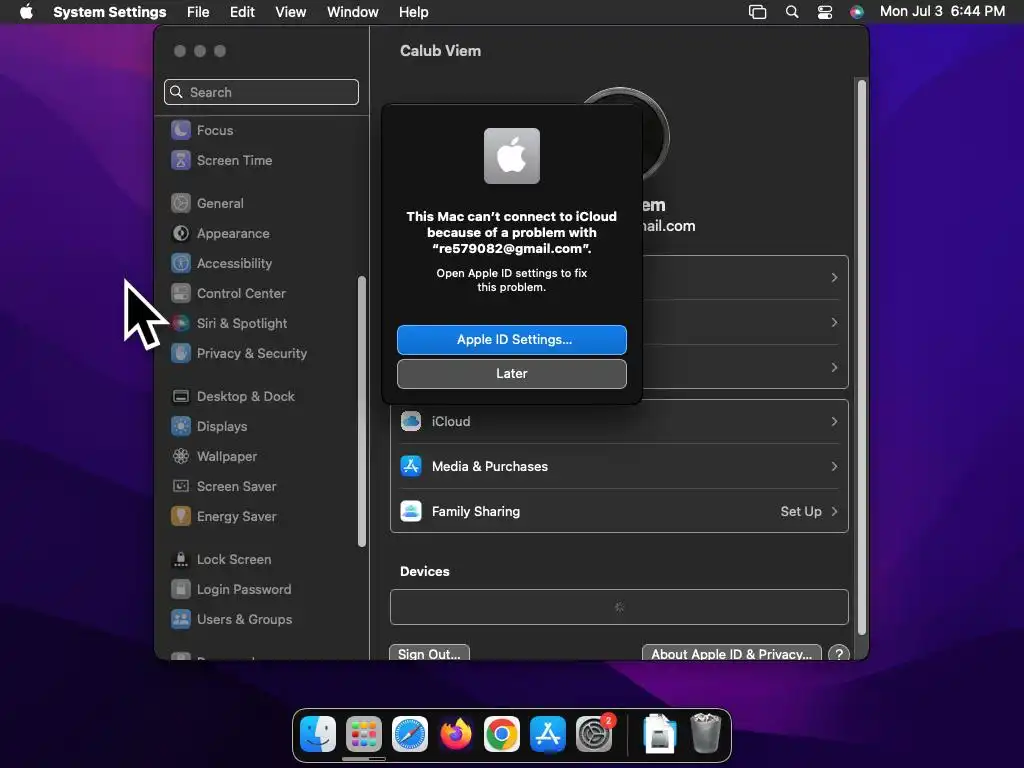
Task: Launch Google Chrome from the Dock
Action: coord(502,734)
